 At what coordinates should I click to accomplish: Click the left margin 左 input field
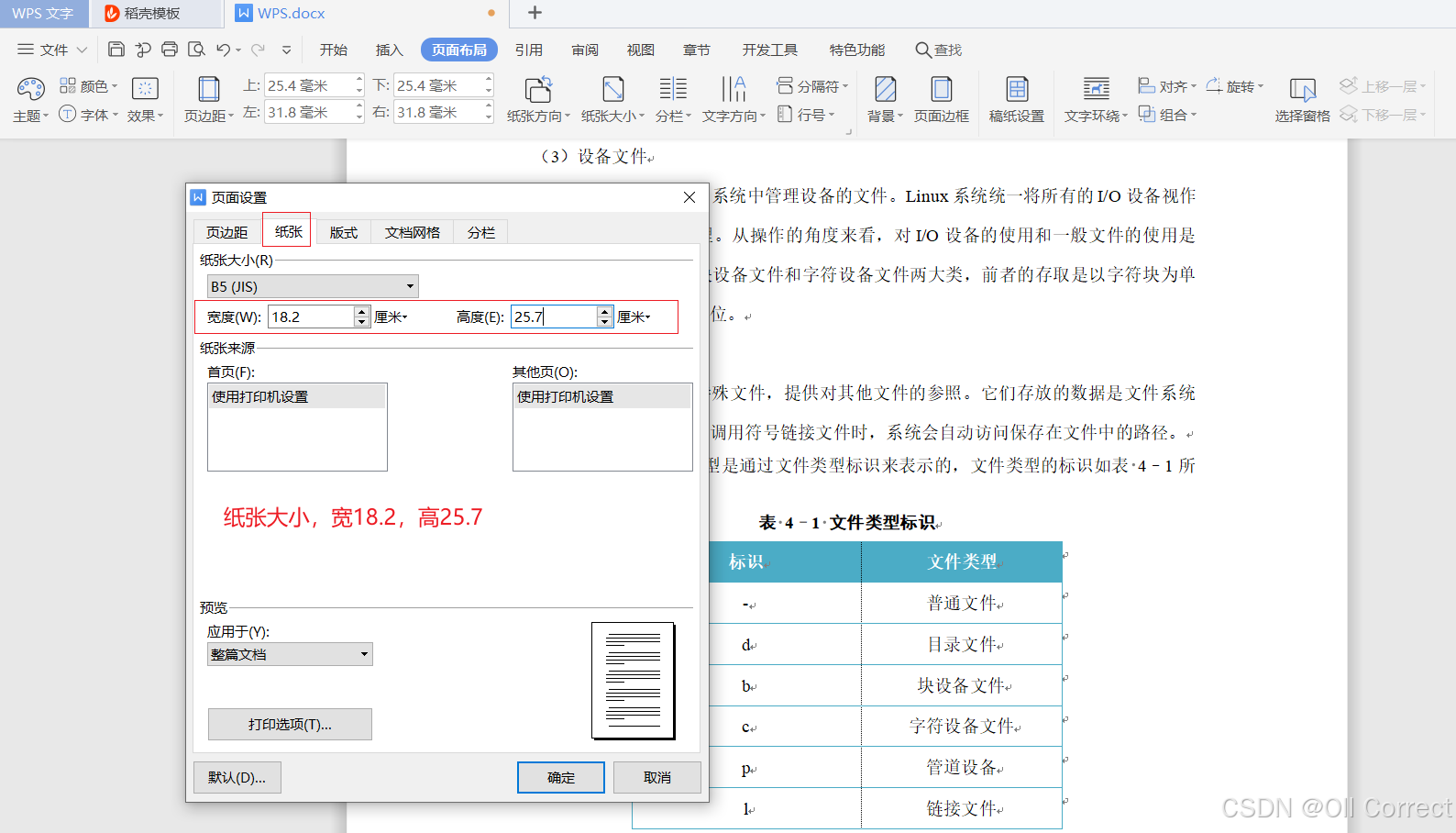[x=309, y=112]
